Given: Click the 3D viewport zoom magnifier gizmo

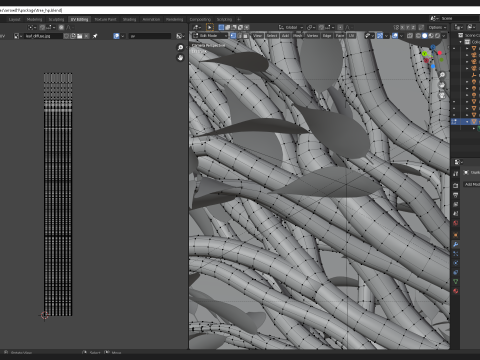Looking at the screenshot, I should (x=442, y=75).
